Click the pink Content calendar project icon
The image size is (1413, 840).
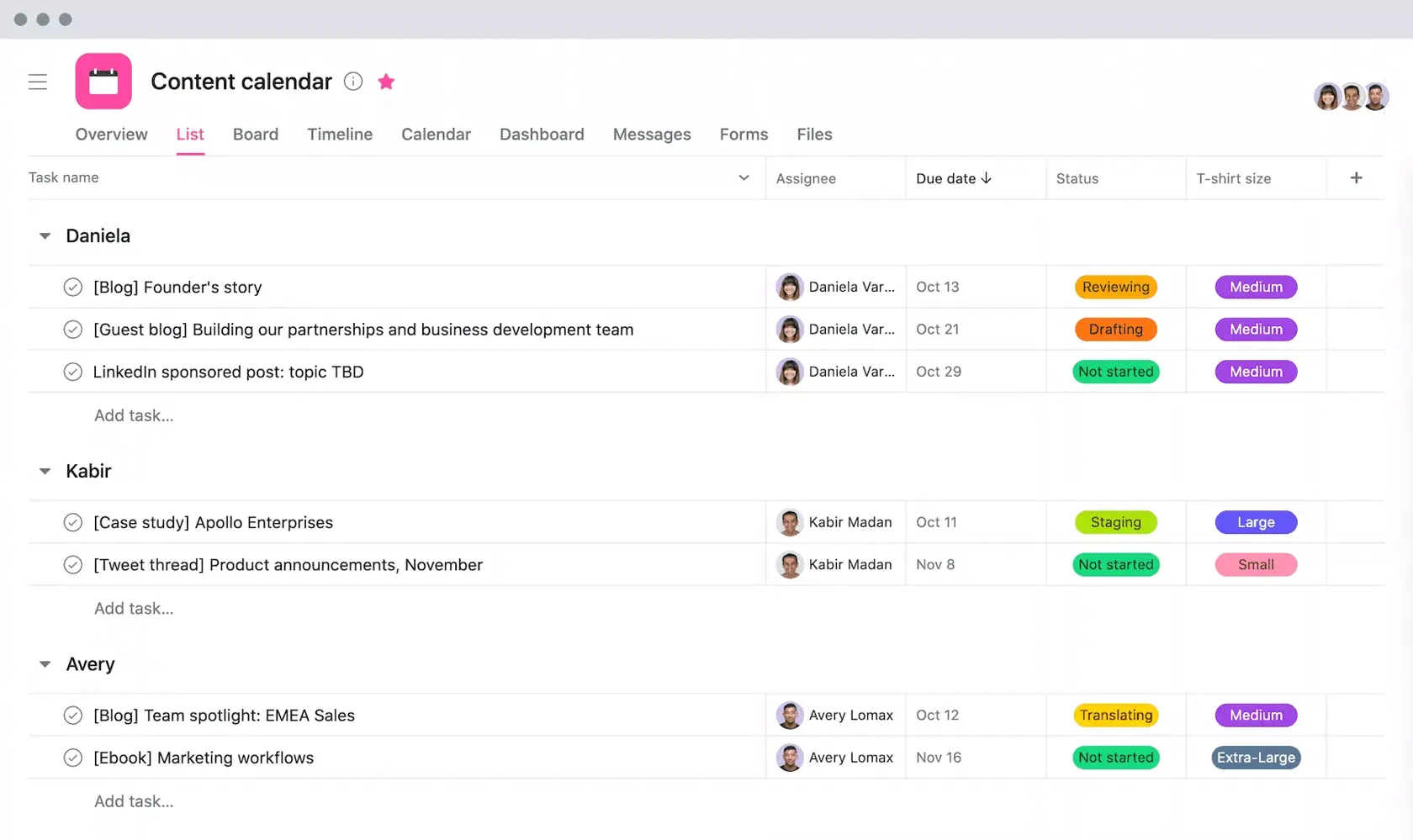(103, 81)
